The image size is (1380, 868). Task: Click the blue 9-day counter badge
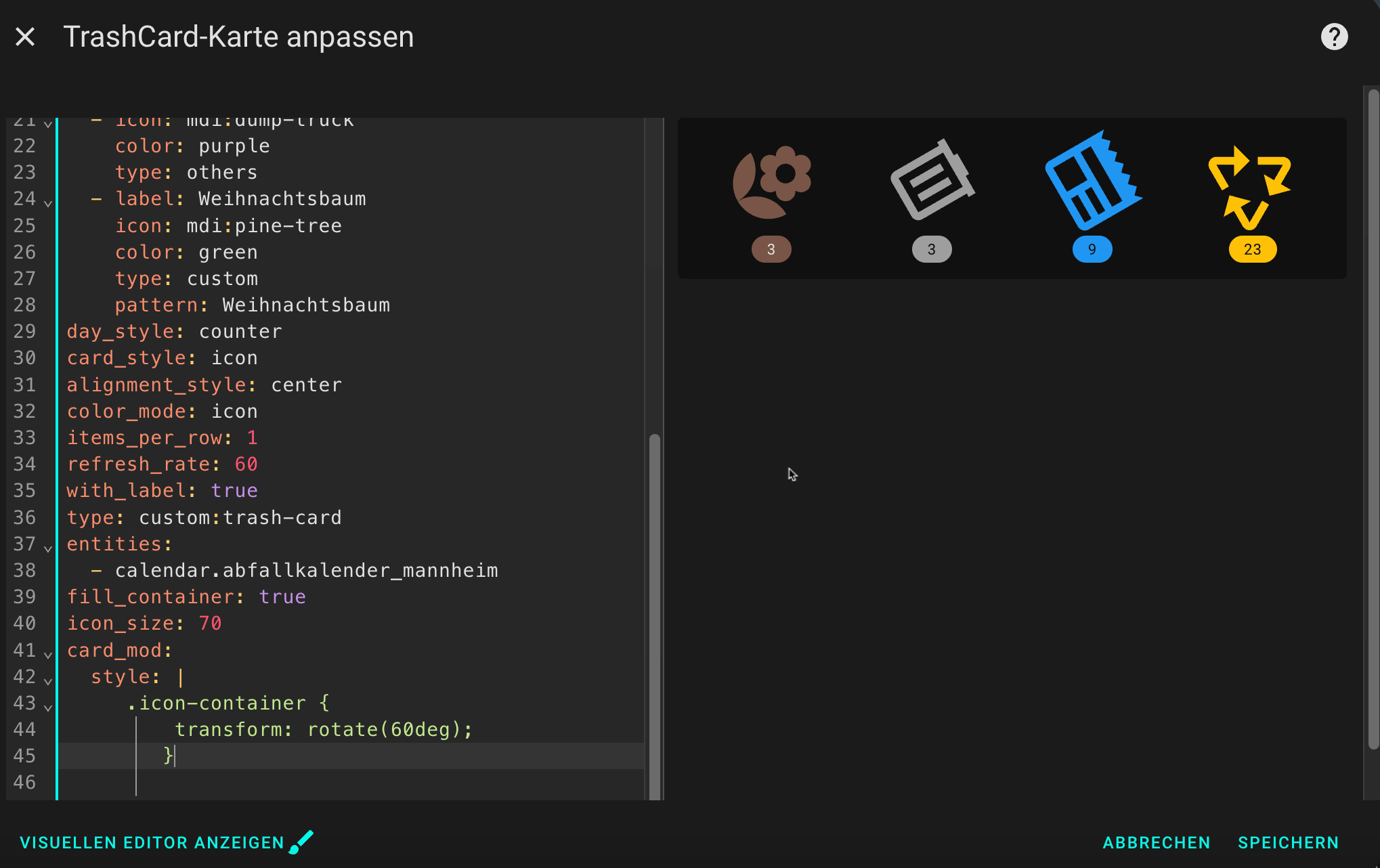coord(1092,249)
